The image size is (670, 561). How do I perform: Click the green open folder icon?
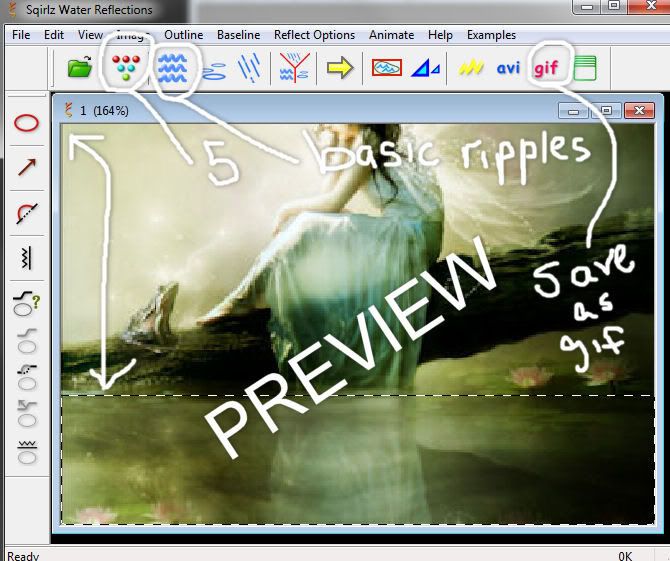pyautogui.click(x=80, y=68)
